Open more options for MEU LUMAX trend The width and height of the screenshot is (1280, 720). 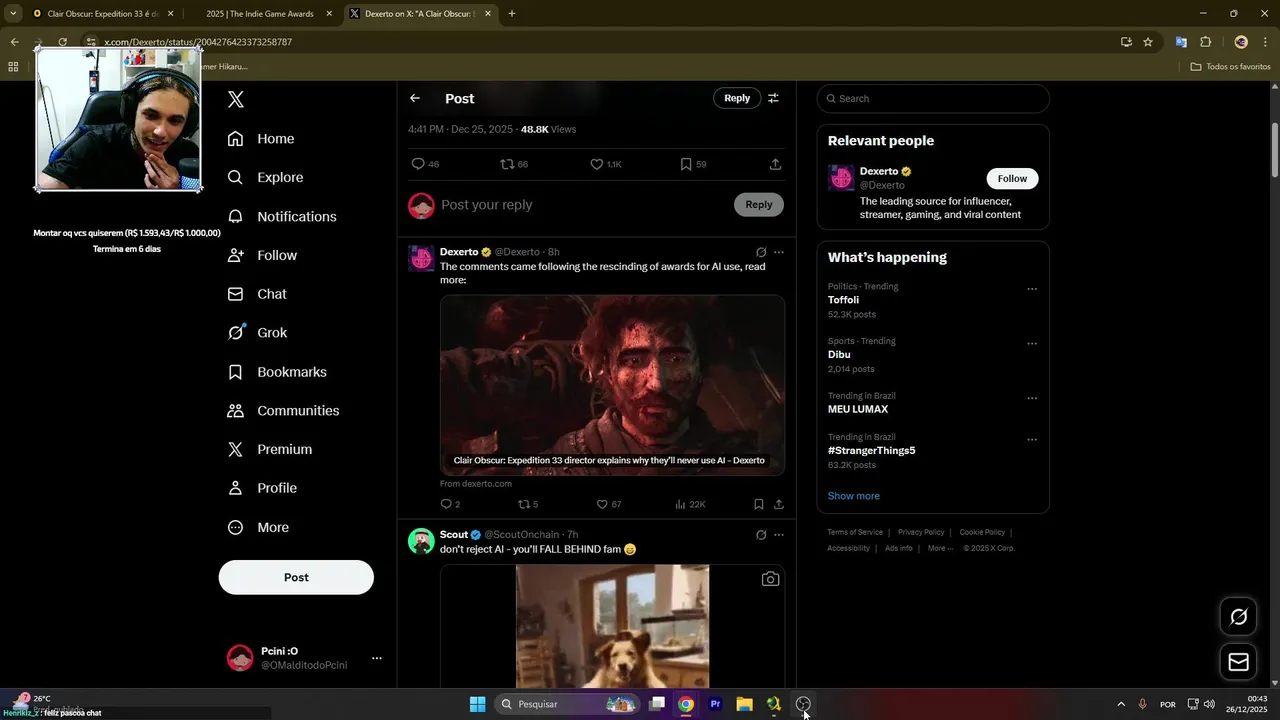coord(1032,398)
